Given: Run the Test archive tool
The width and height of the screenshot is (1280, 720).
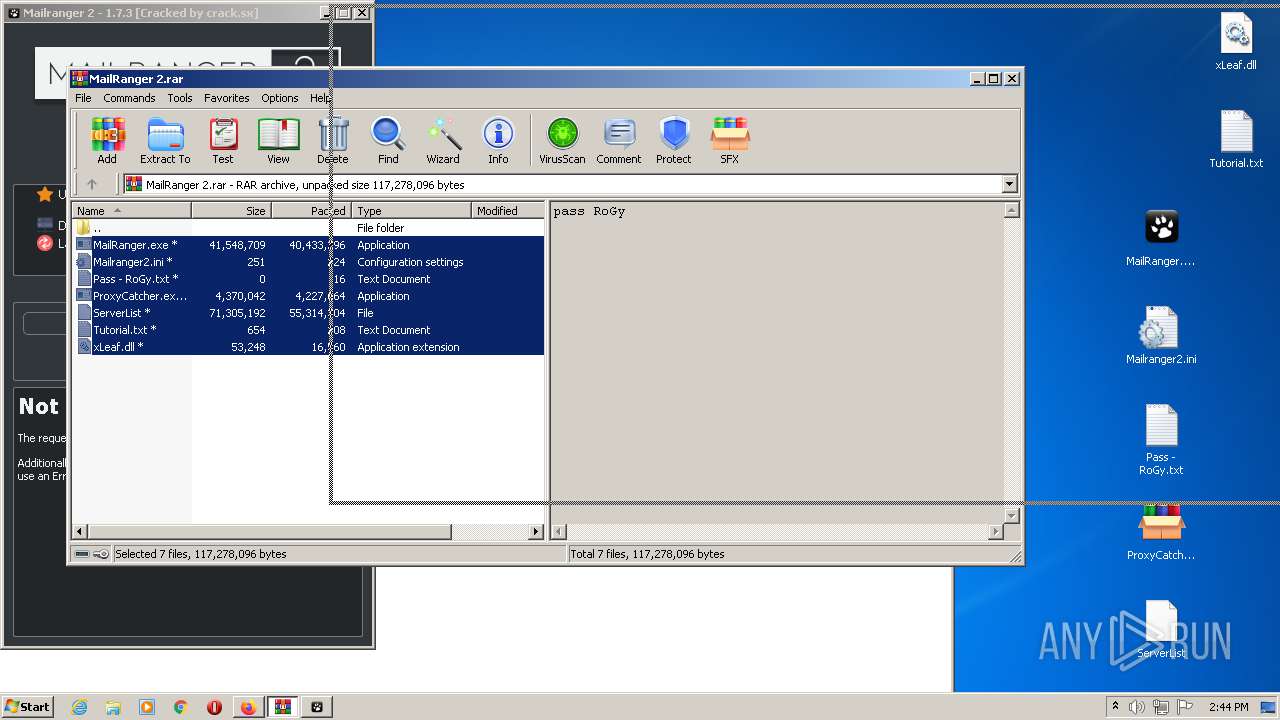Looking at the screenshot, I should pyautogui.click(x=223, y=140).
